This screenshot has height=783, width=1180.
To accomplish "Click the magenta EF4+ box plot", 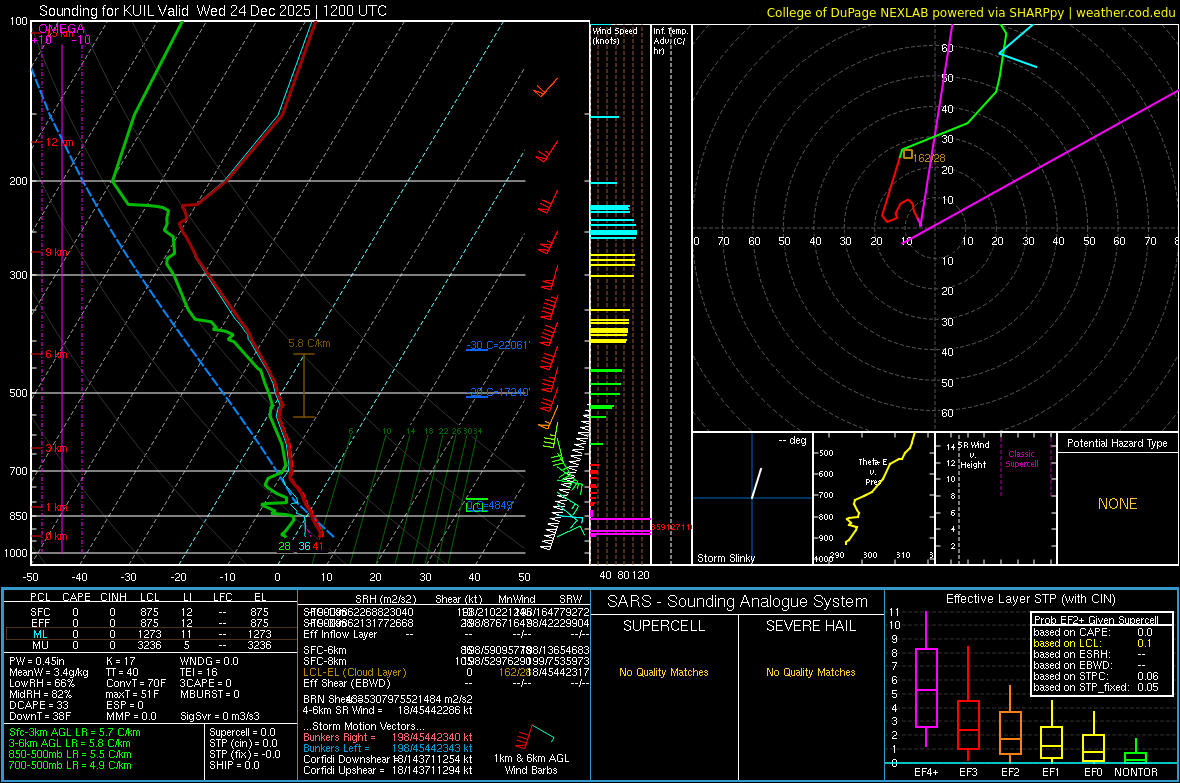I will [x=926, y=680].
